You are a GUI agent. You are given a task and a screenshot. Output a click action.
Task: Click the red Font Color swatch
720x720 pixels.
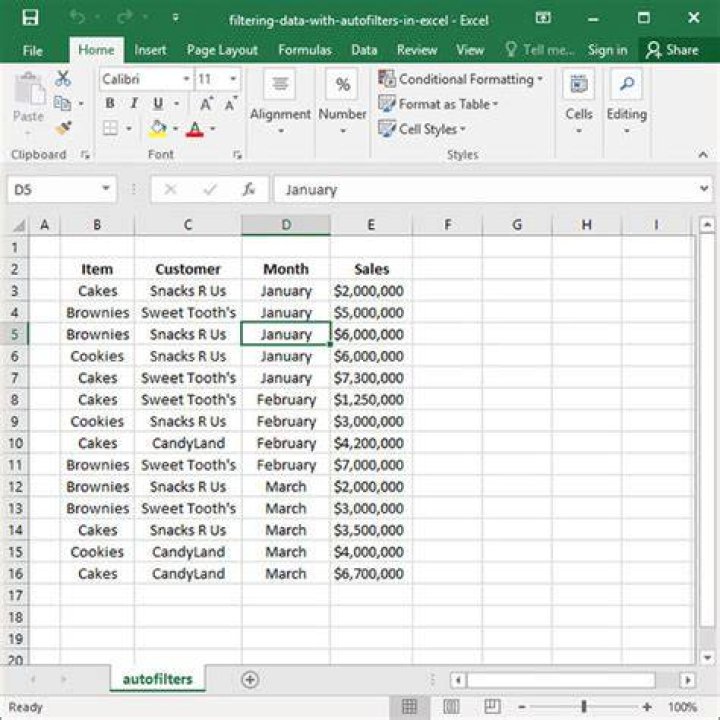pos(195,129)
